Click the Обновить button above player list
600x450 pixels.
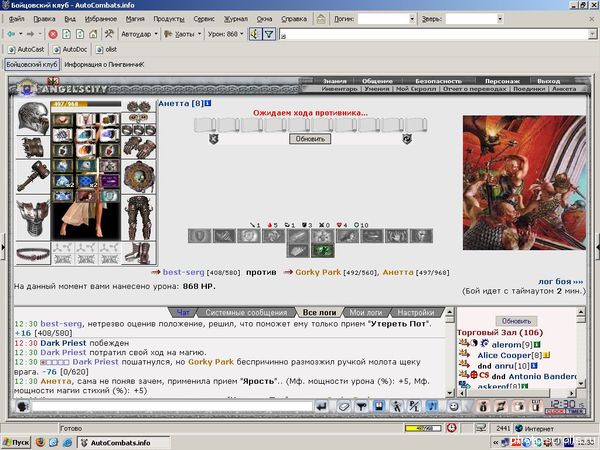(516, 321)
